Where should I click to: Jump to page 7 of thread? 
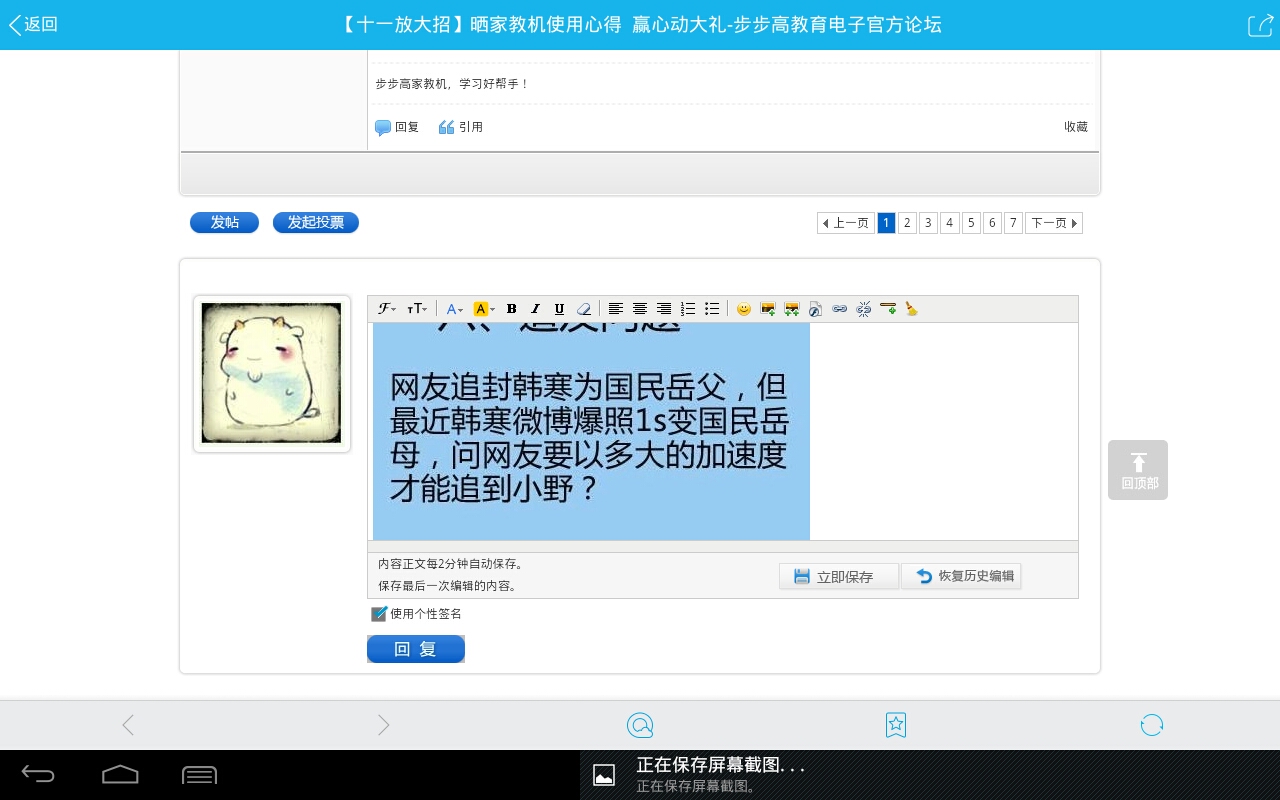coord(1013,223)
